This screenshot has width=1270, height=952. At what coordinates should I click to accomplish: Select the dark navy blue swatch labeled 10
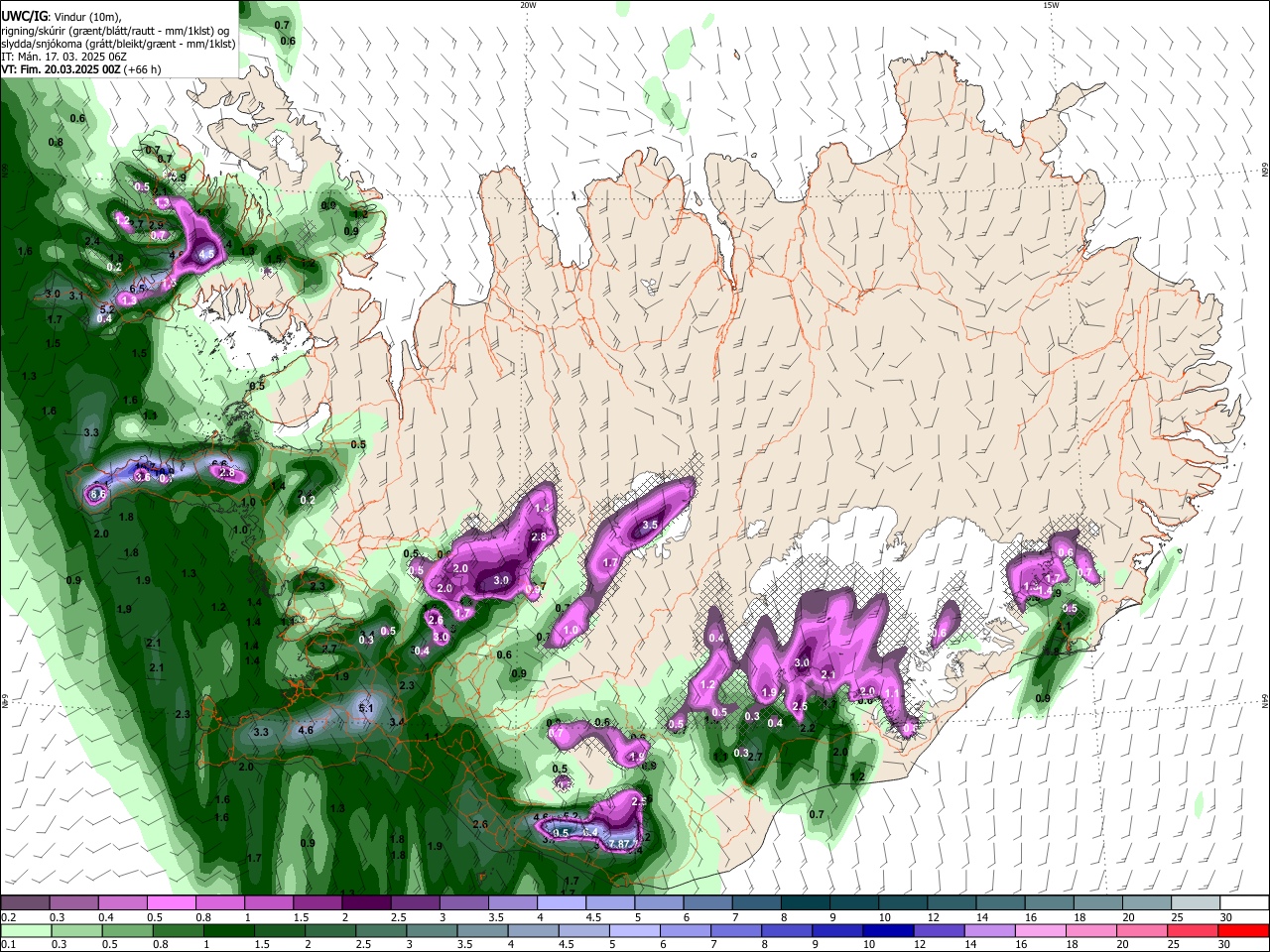coord(887,930)
